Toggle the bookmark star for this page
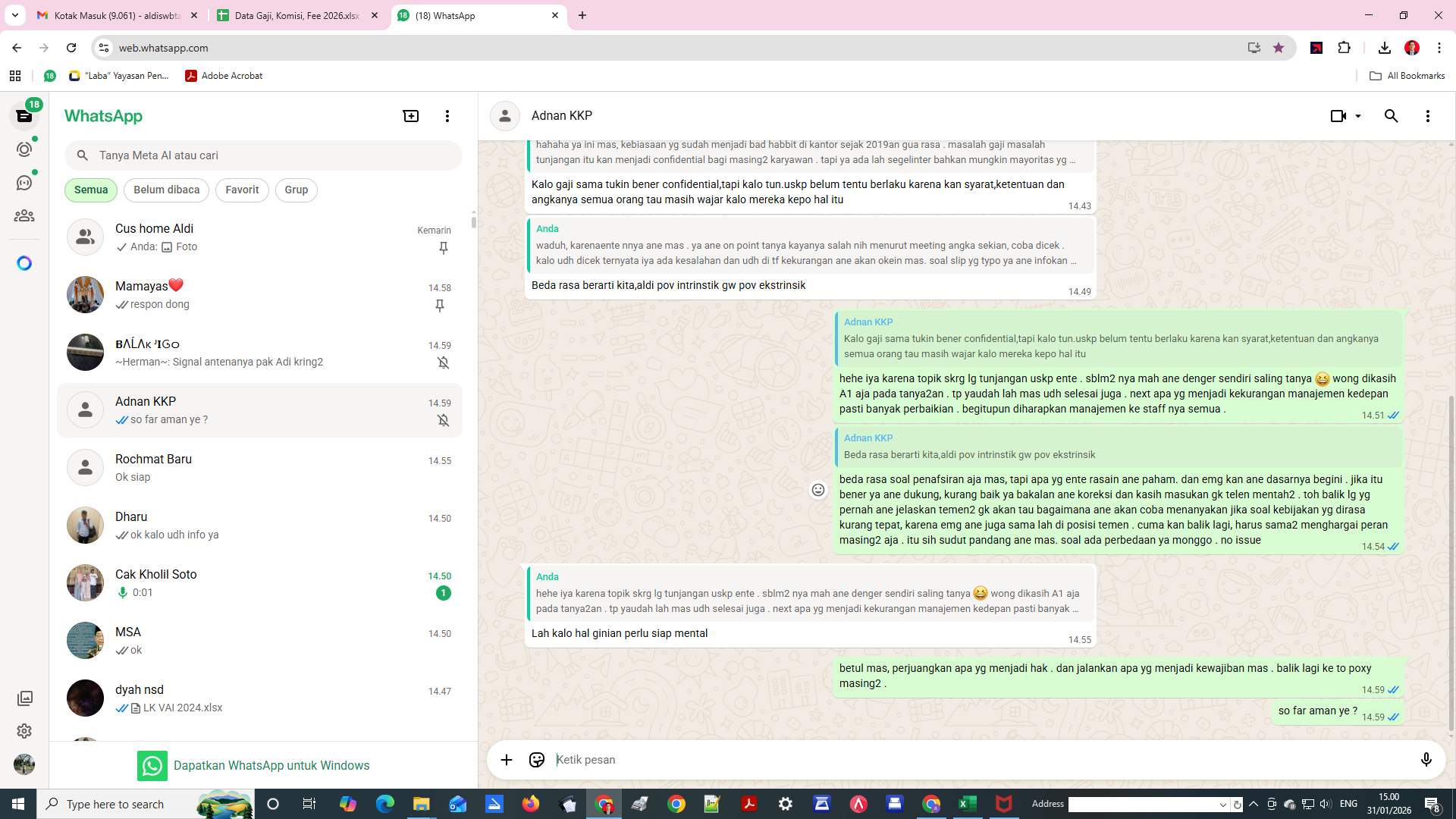Viewport: 1456px width, 819px height. 1279,47
